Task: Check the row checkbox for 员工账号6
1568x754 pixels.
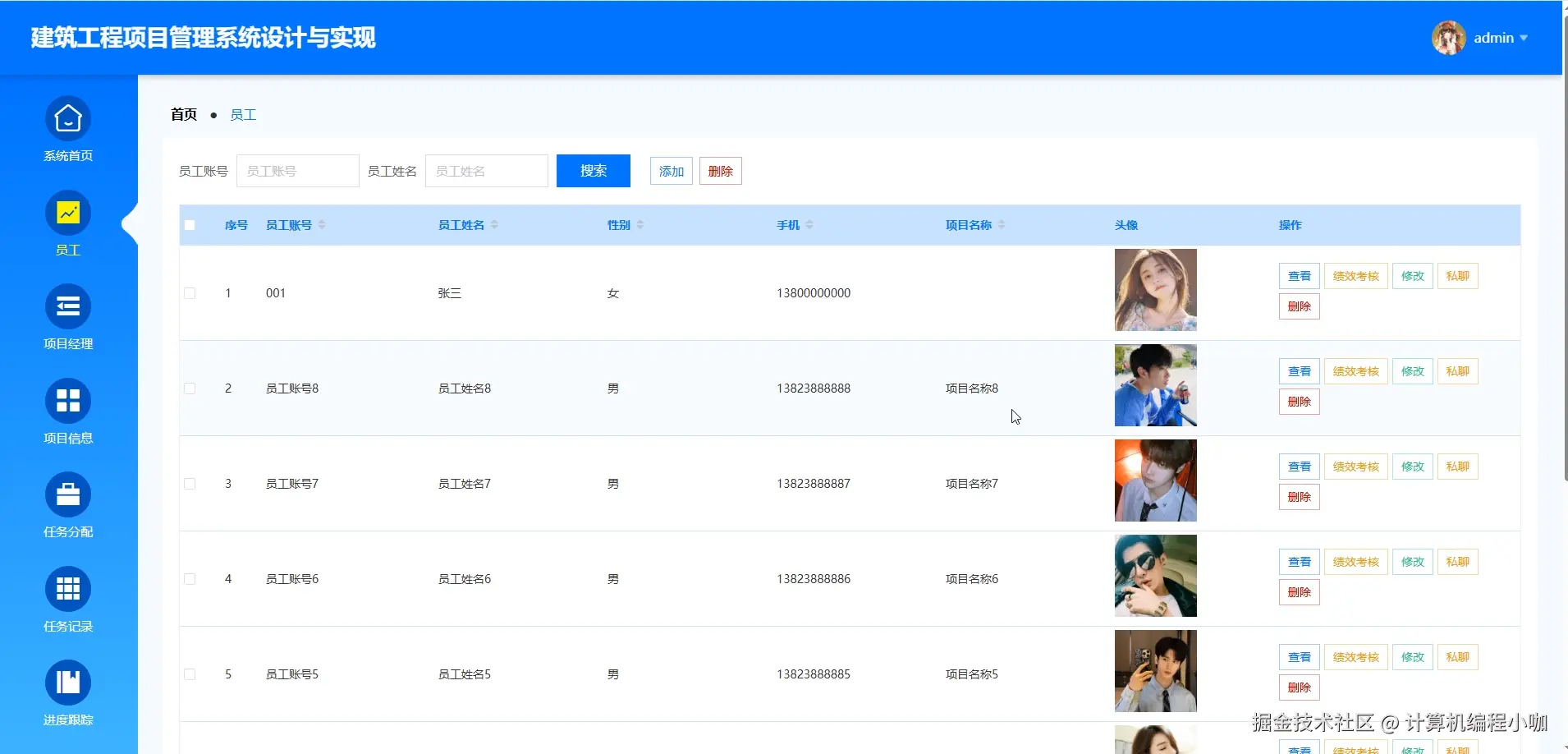Action: (190, 579)
